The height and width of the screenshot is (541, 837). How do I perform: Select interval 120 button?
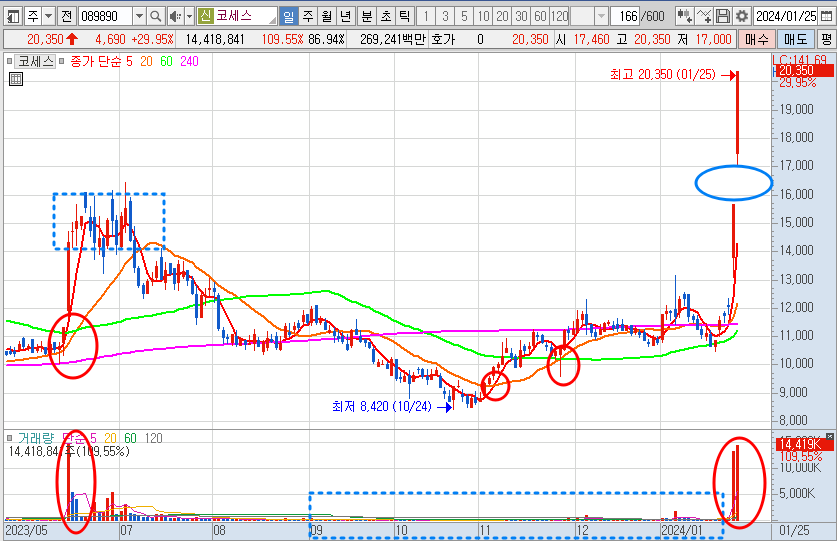click(559, 17)
